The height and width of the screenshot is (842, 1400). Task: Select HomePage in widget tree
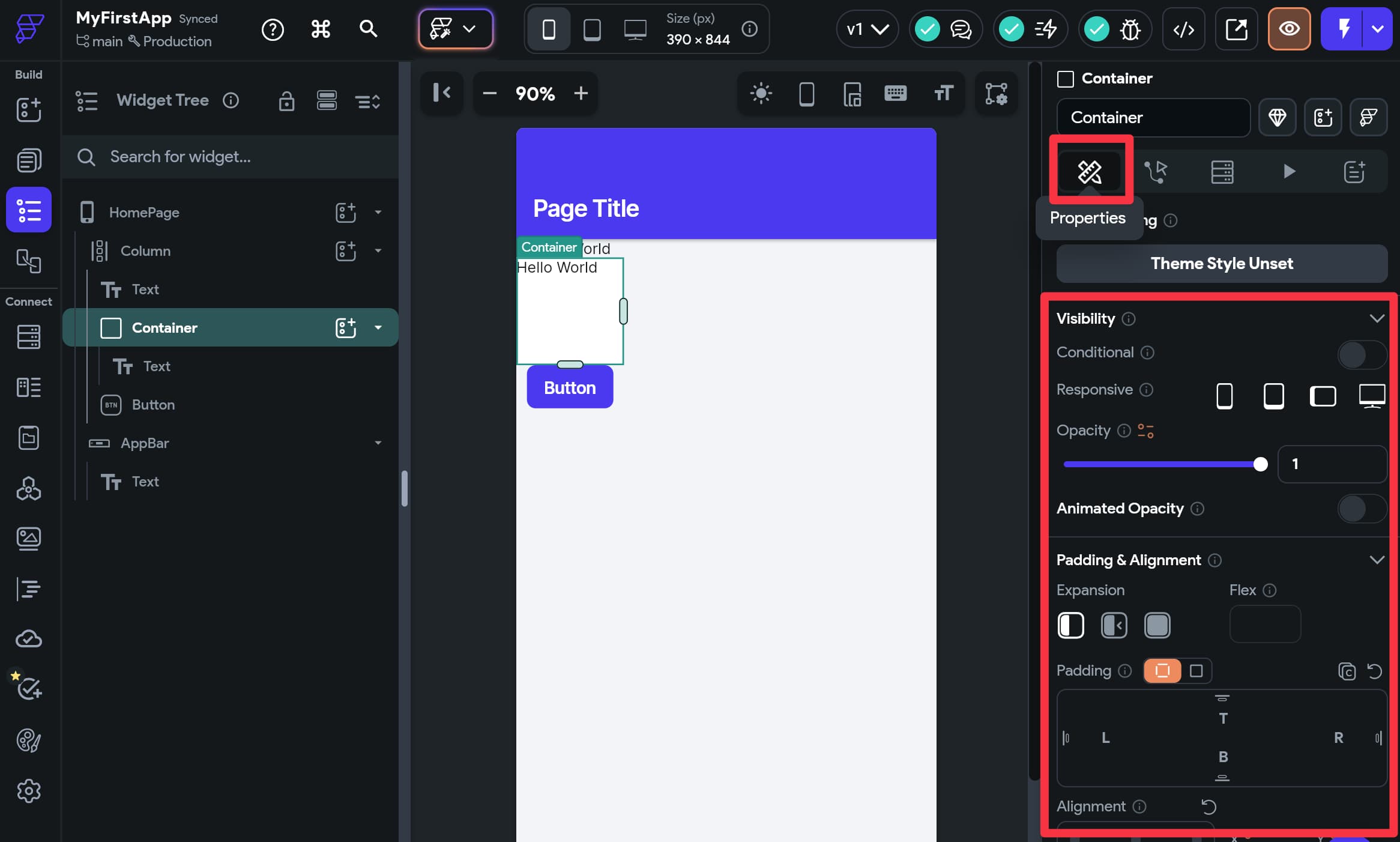point(144,213)
